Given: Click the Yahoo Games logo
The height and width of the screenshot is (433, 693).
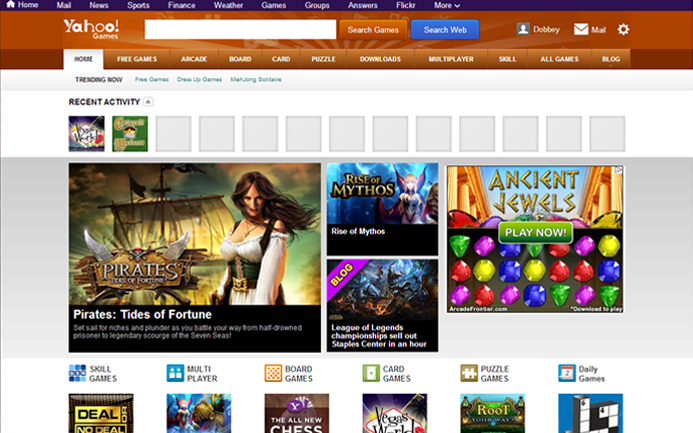Looking at the screenshot, I should point(91,29).
